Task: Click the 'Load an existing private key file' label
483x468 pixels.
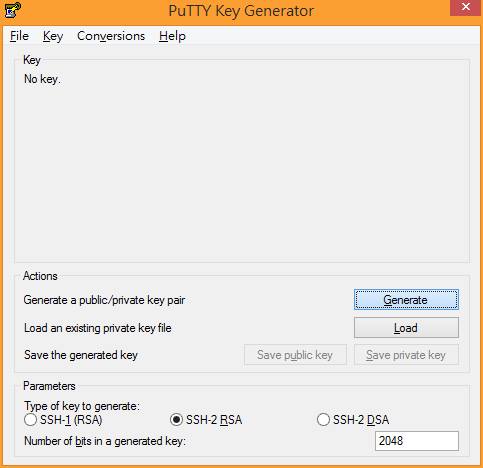Action: click(x=98, y=328)
